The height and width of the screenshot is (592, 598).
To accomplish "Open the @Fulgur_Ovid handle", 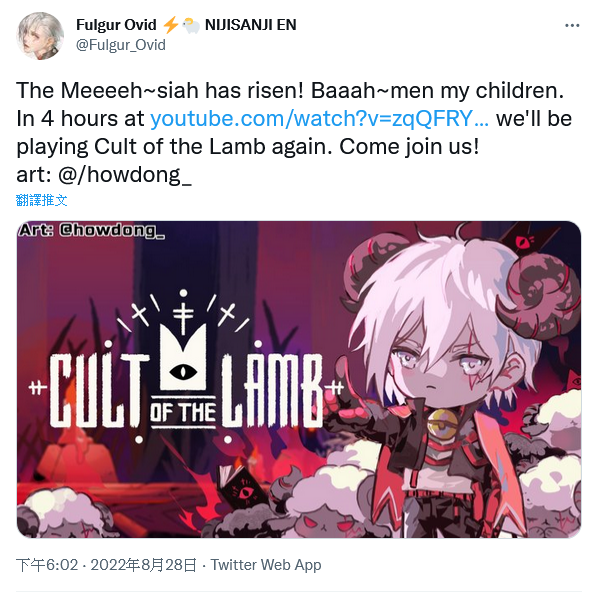I will click(x=121, y=45).
